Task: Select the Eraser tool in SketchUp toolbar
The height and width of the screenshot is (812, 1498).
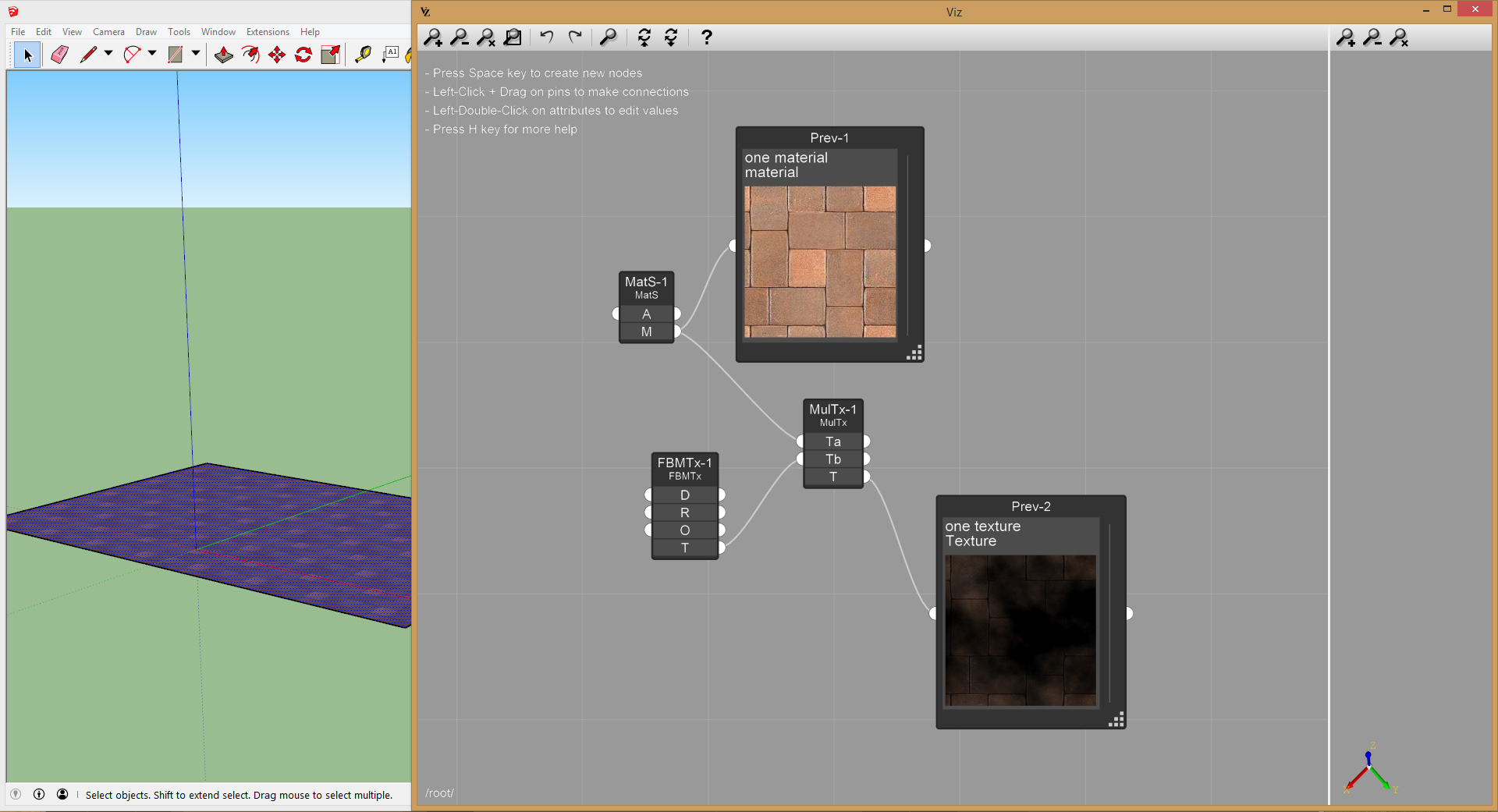Action: 59,55
